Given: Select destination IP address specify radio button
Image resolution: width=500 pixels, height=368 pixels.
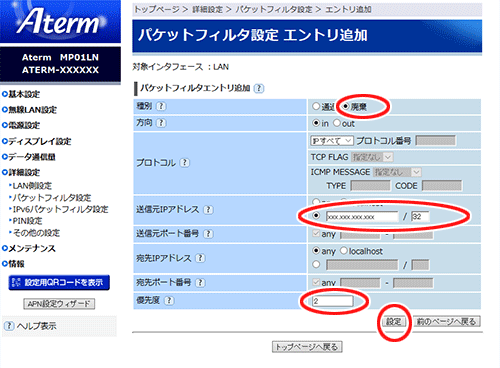Looking at the screenshot, I should (316, 265).
